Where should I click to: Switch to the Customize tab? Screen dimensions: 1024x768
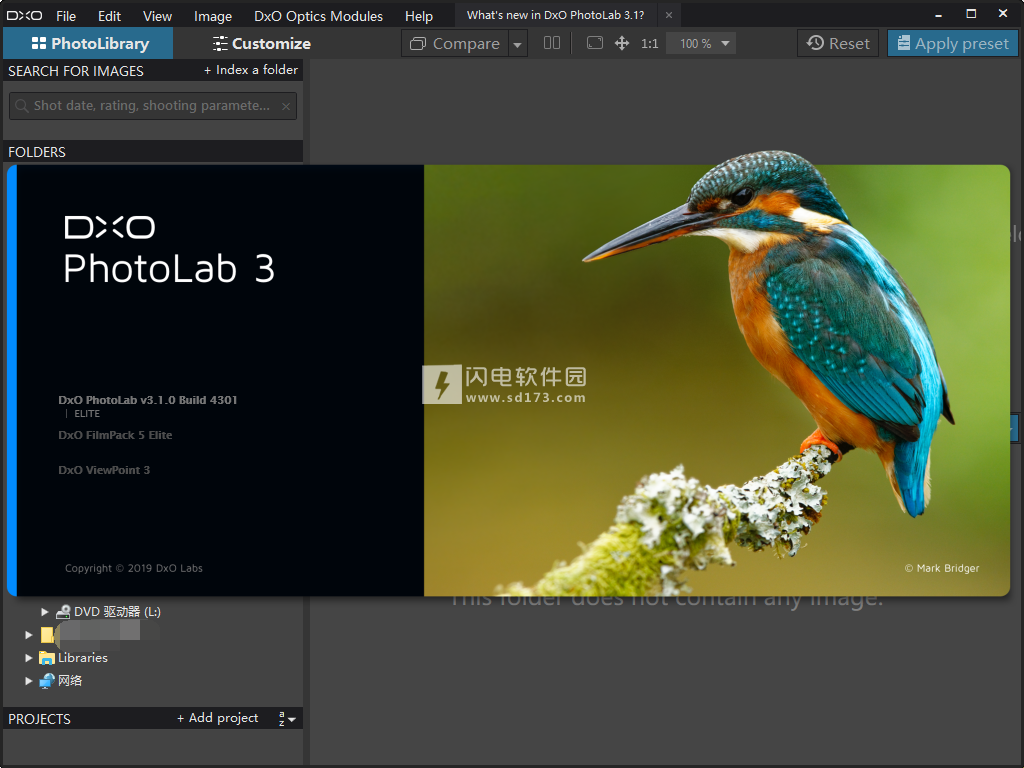(x=261, y=43)
